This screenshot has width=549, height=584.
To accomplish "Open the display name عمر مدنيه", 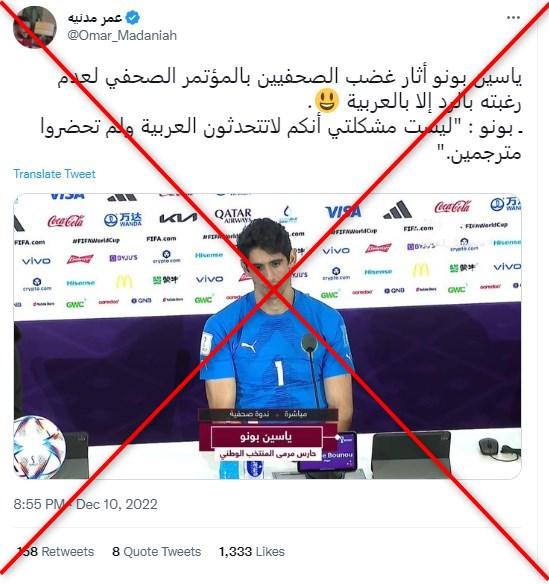I will click(95, 18).
